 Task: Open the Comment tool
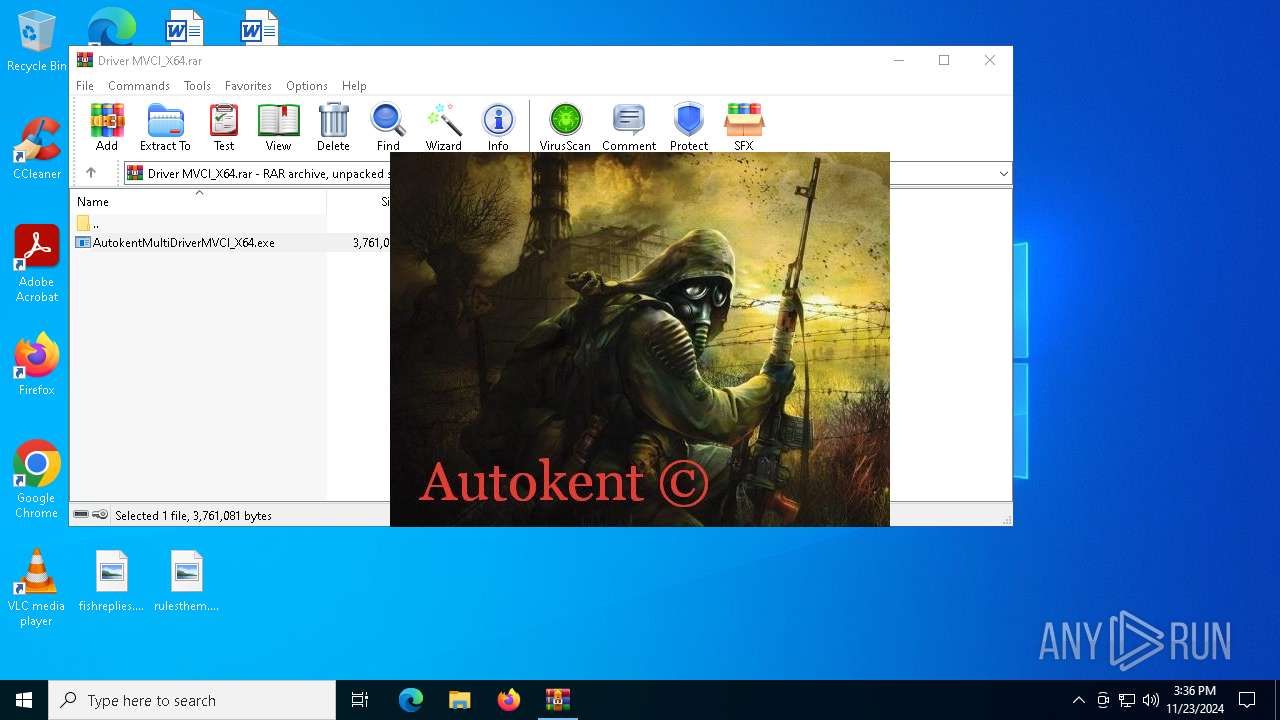coord(629,127)
